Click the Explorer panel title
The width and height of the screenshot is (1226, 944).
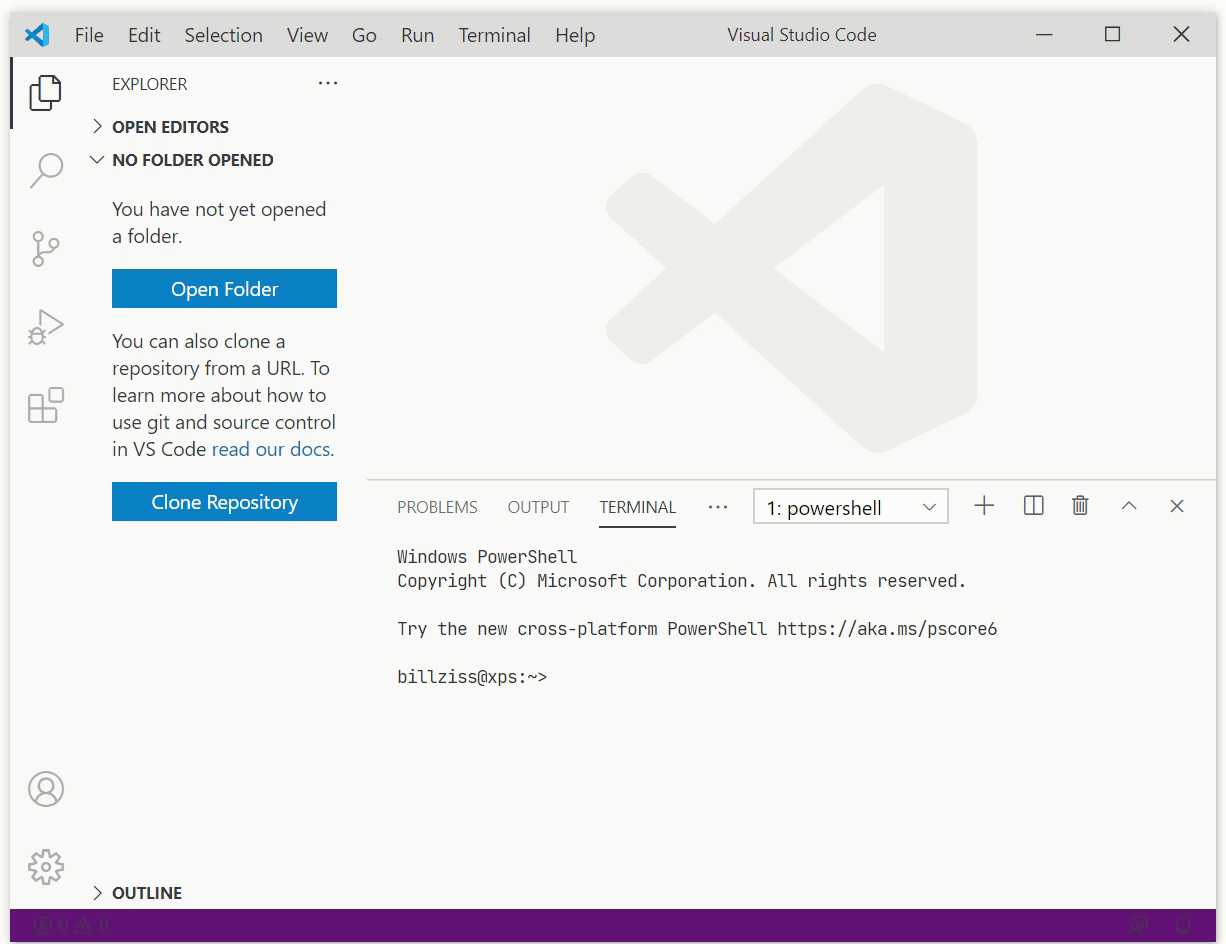point(150,84)
